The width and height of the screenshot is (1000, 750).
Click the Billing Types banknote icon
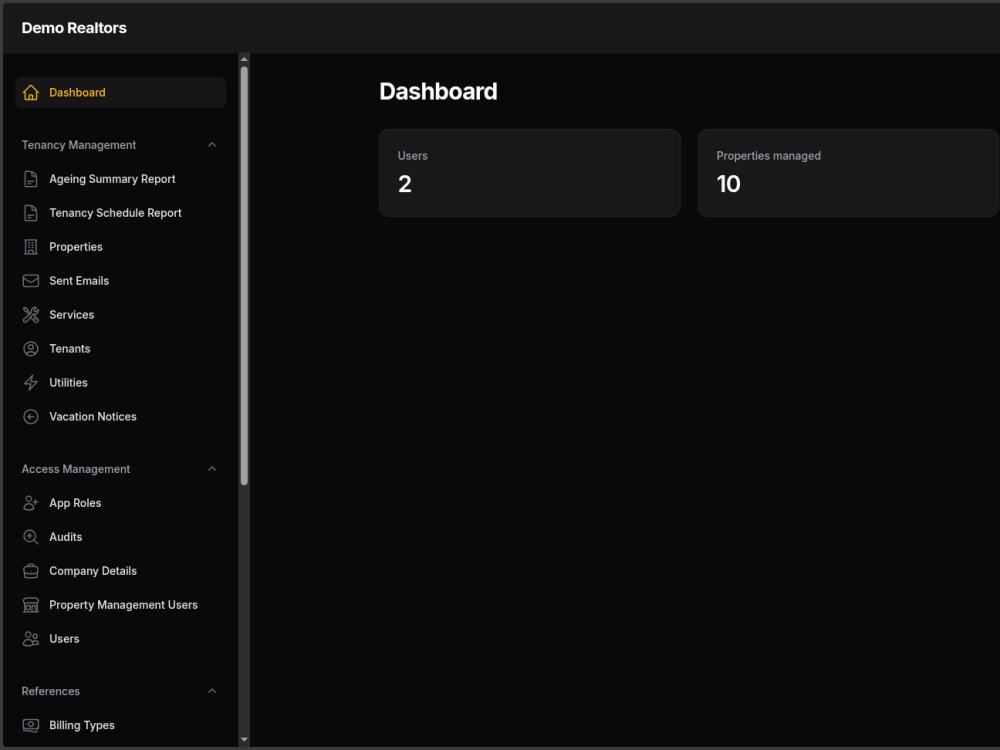pyautogui.click(x=31, y=725)
